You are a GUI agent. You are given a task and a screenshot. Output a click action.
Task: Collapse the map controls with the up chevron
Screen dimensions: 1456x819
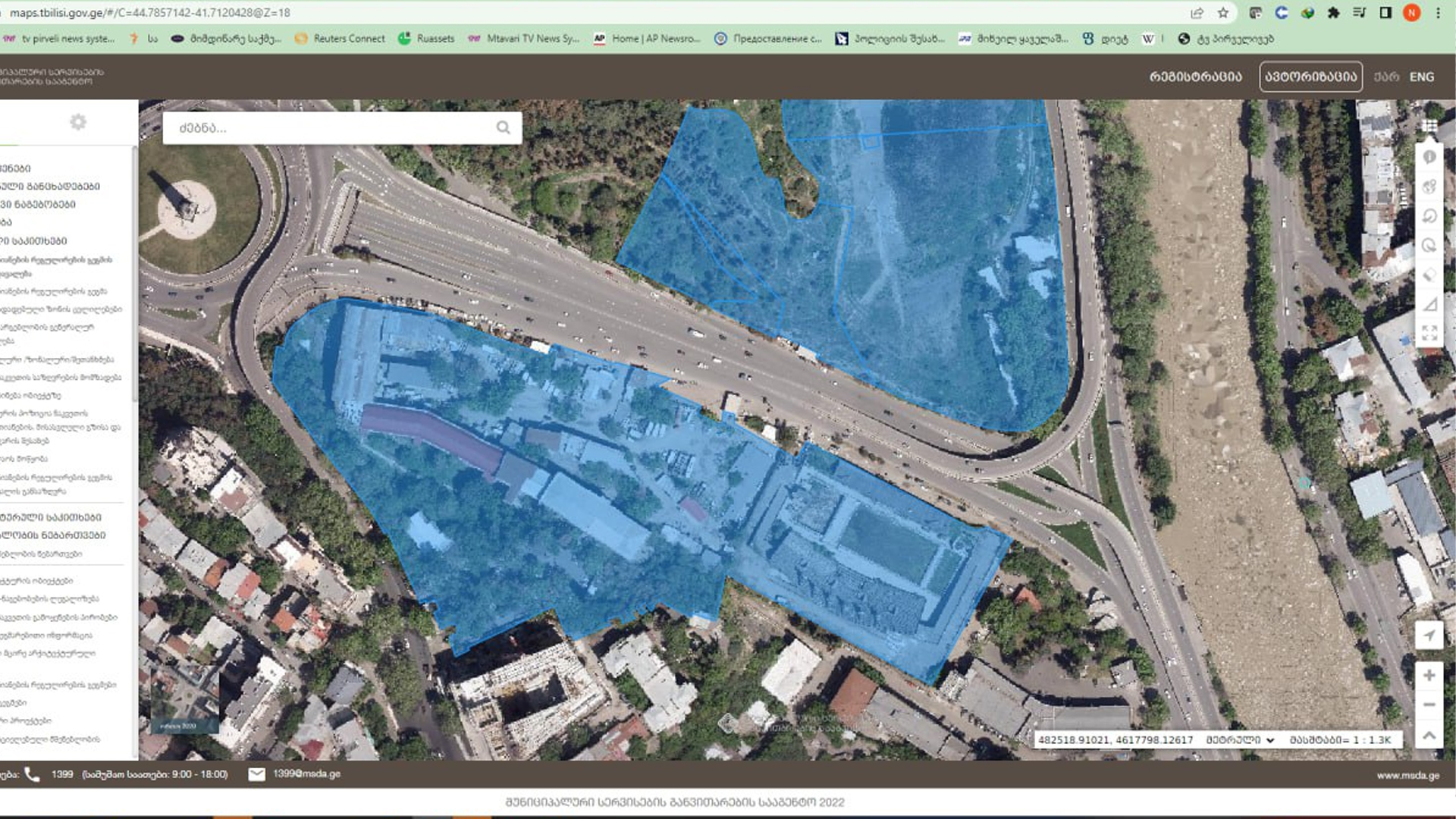tap(1429, 735)
